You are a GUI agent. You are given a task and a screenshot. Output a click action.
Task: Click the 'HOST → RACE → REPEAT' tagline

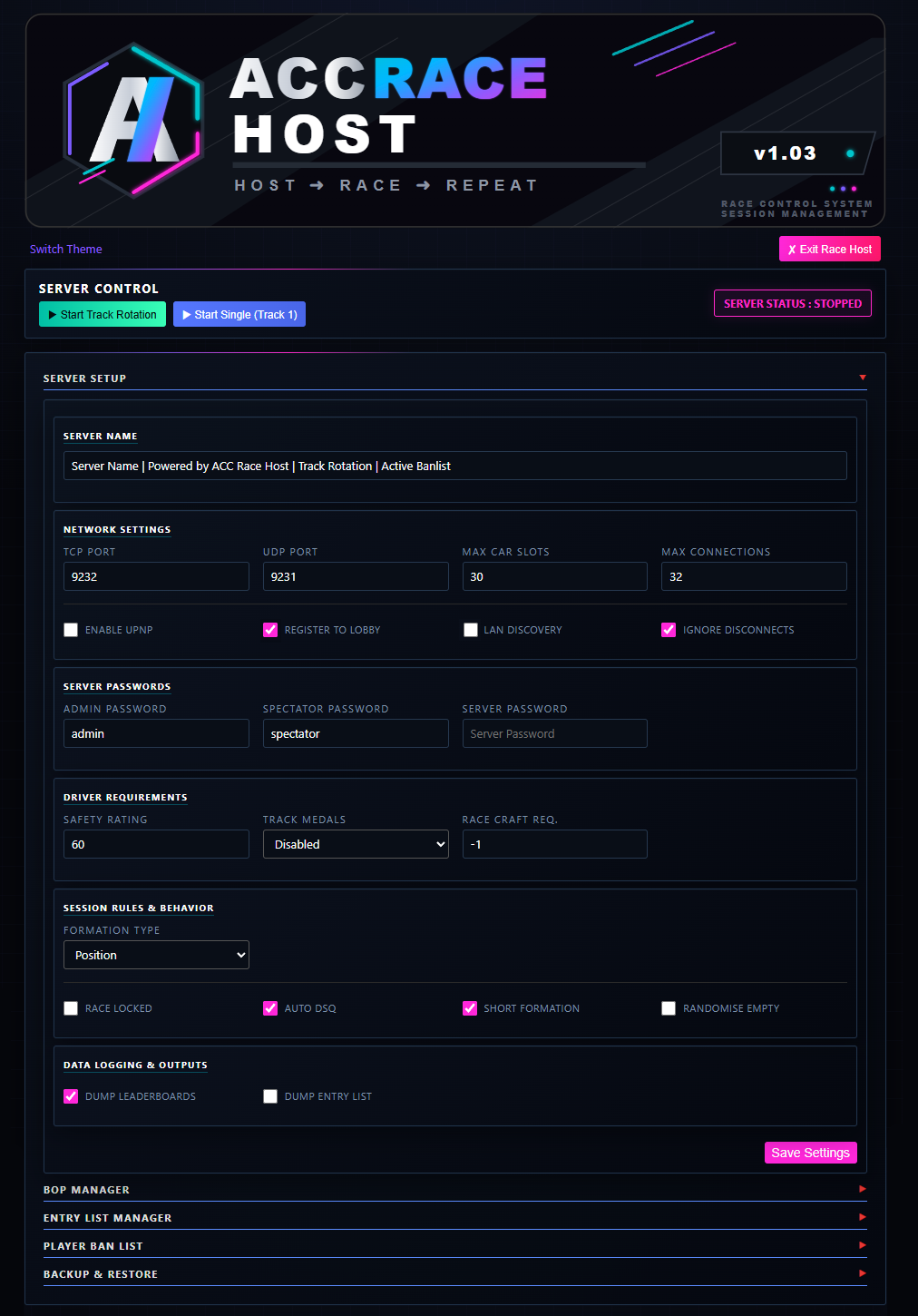coord(386,185)
